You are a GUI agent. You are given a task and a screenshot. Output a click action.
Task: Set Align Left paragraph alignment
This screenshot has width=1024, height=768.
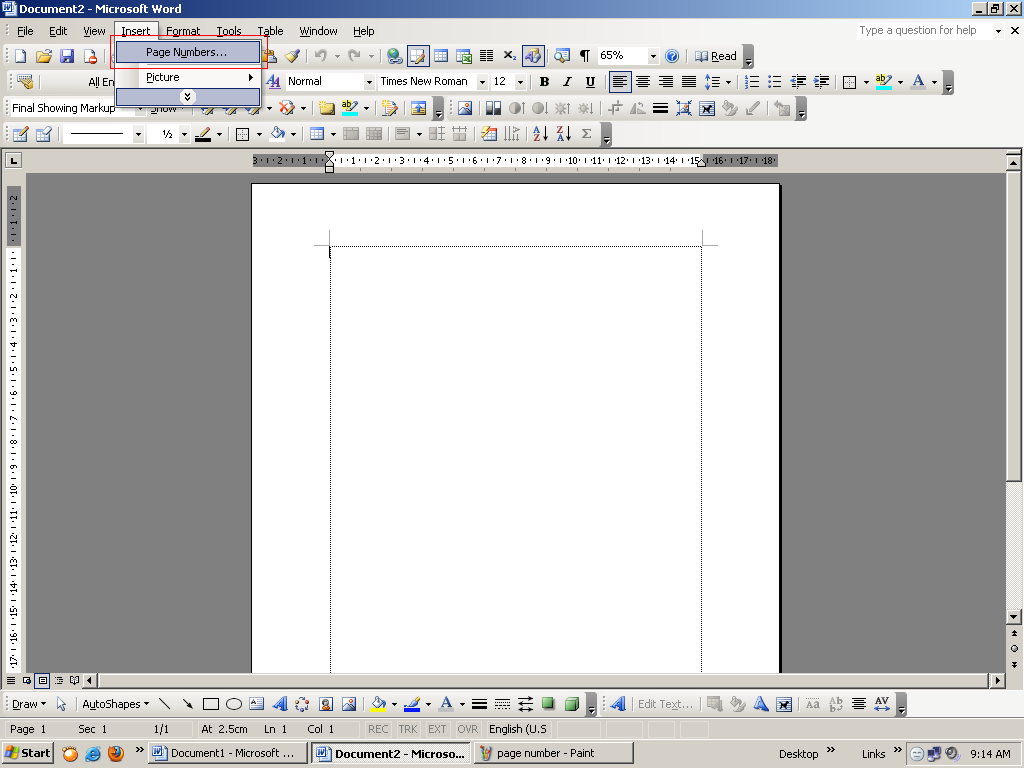(x=620, y=82)
